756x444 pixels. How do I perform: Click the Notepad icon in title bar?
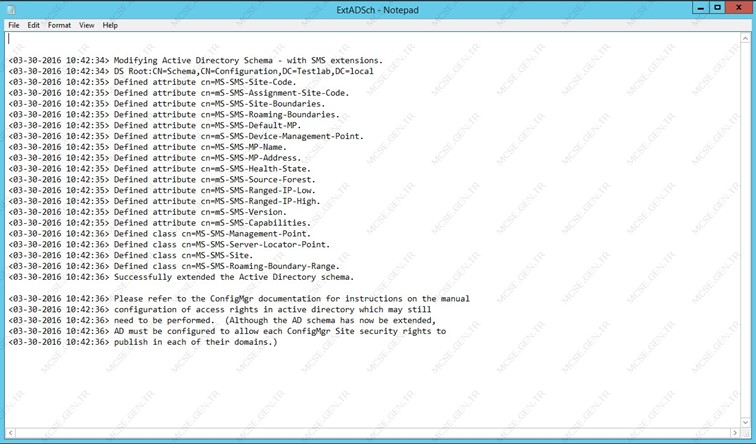[11, 10]
